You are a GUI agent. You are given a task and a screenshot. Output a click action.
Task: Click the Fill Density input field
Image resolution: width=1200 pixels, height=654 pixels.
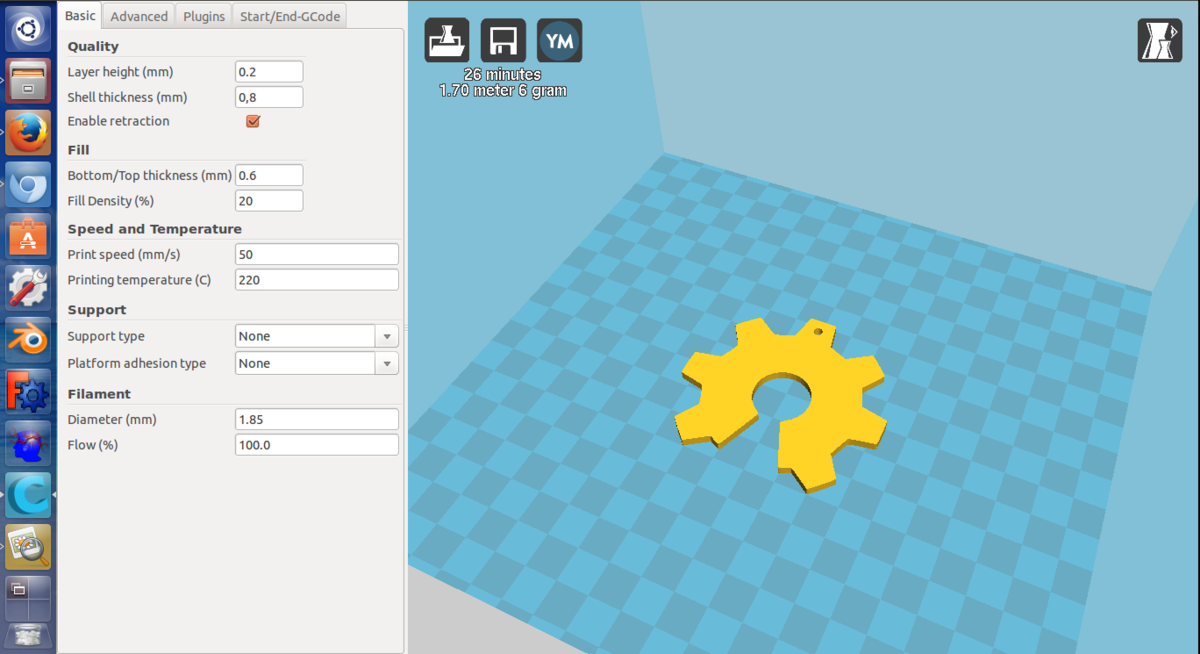coord(269,201)
